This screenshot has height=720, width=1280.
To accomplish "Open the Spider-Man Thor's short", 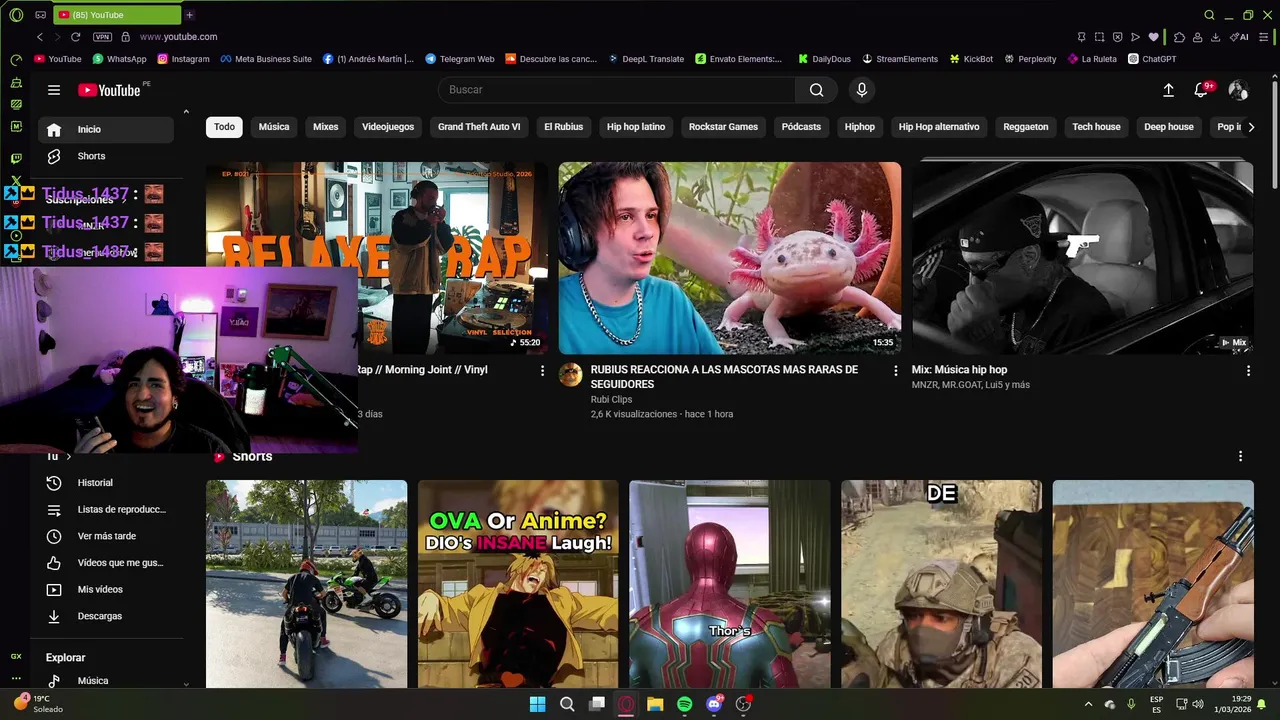I will point(730,584).
